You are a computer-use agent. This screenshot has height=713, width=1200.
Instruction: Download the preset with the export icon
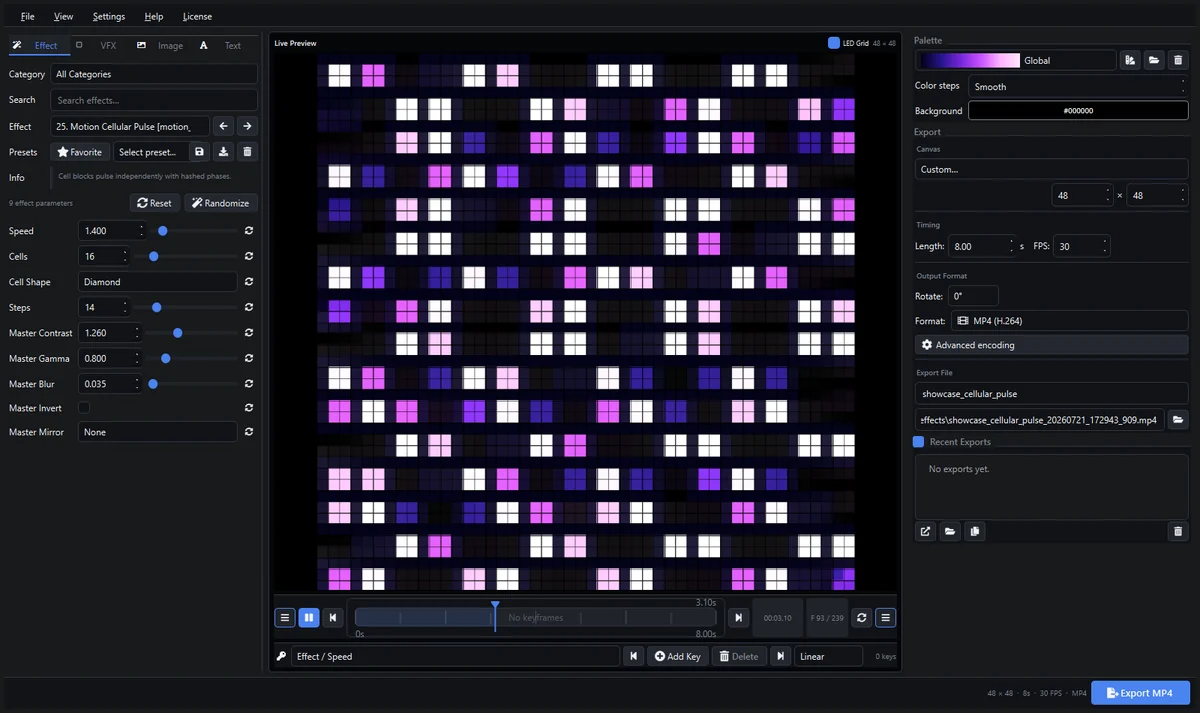click(x=224, y=152)
